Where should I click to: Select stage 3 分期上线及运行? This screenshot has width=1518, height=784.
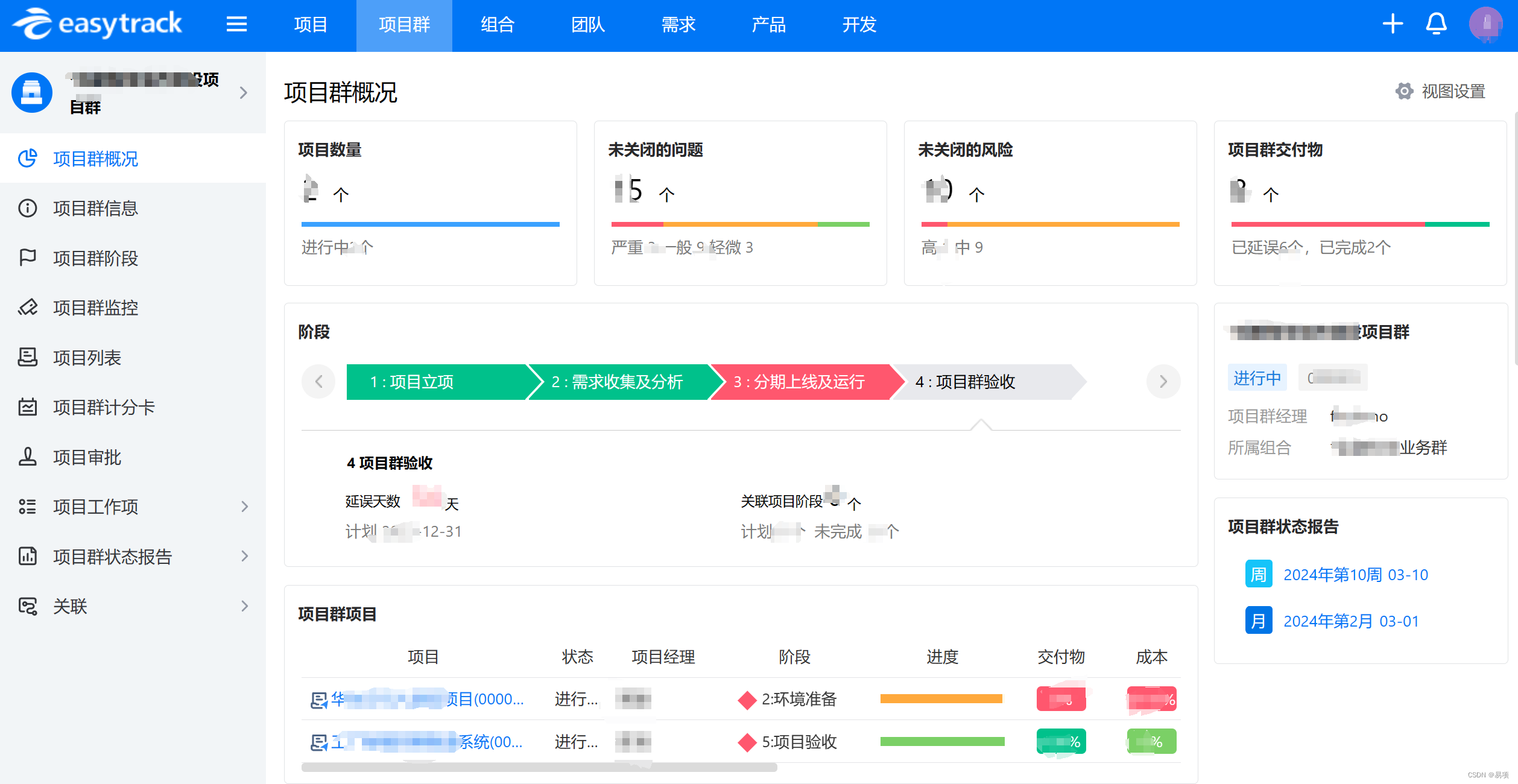coord(799,382)
